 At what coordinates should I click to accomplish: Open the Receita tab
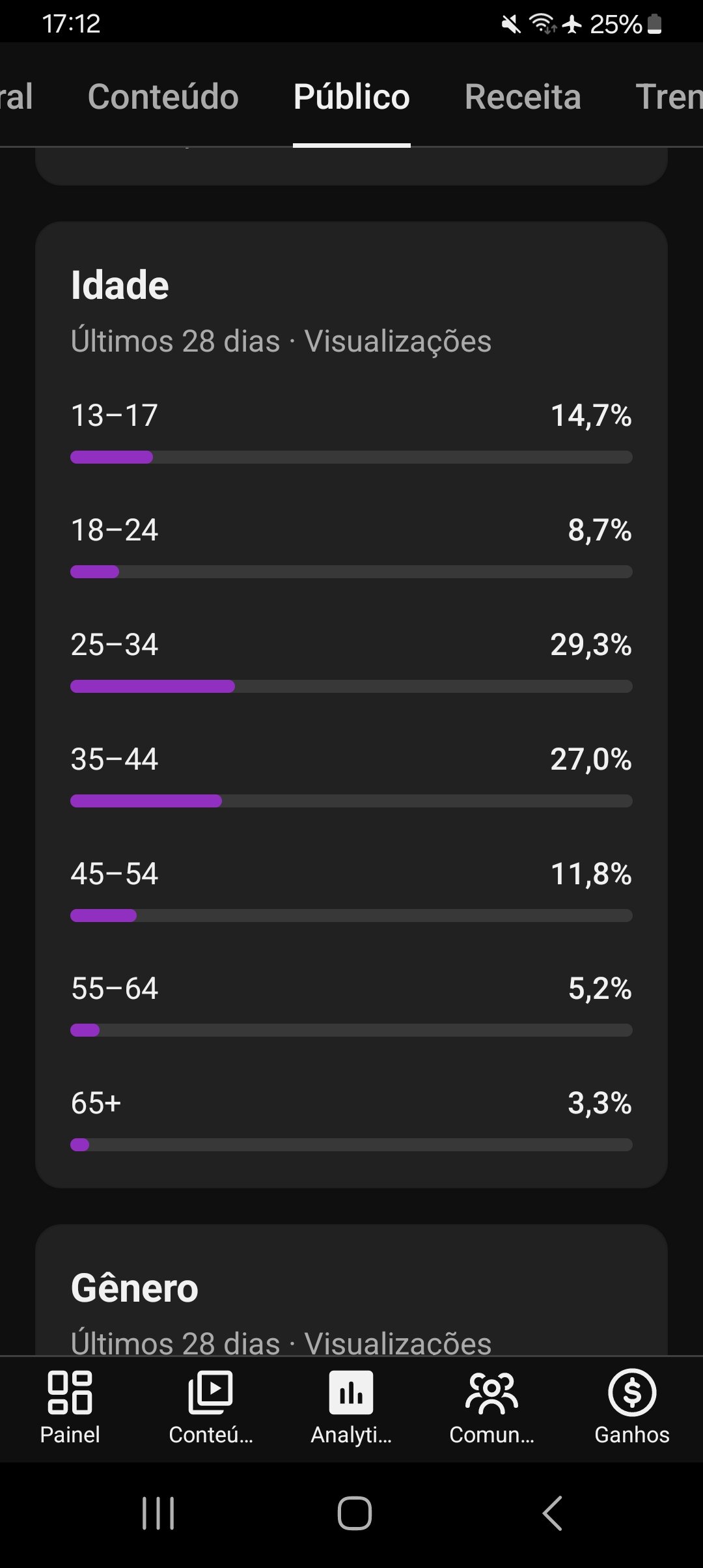[523, 97]
